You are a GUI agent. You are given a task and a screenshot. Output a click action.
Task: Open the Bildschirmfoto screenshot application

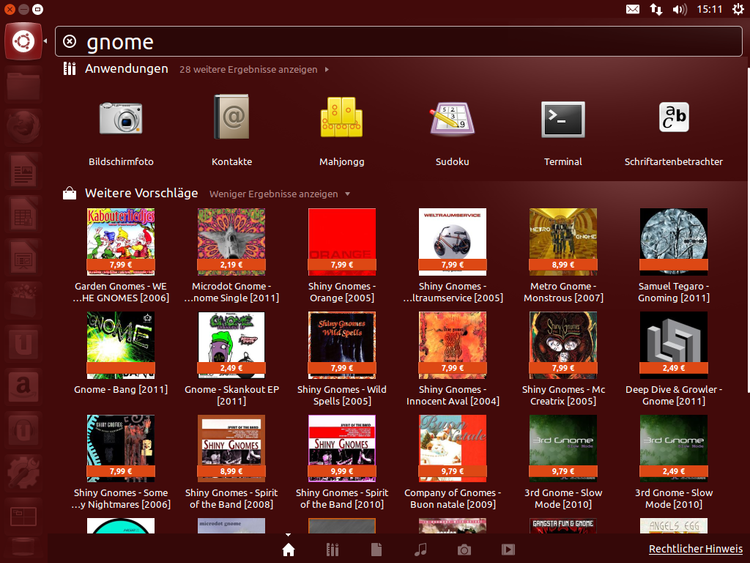click(x=121, y=120)
